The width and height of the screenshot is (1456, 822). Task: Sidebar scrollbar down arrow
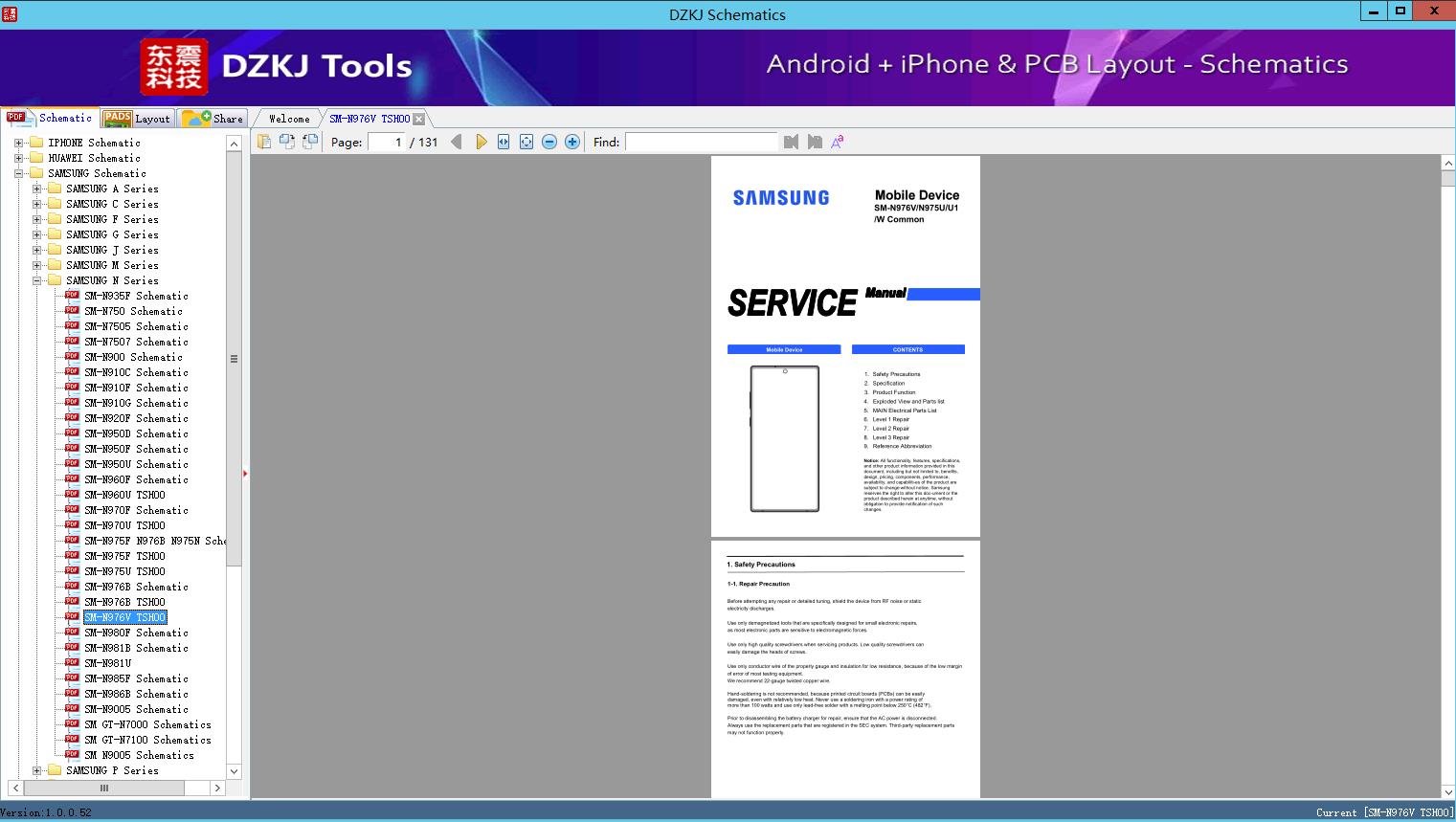click(x=234, y=770)
